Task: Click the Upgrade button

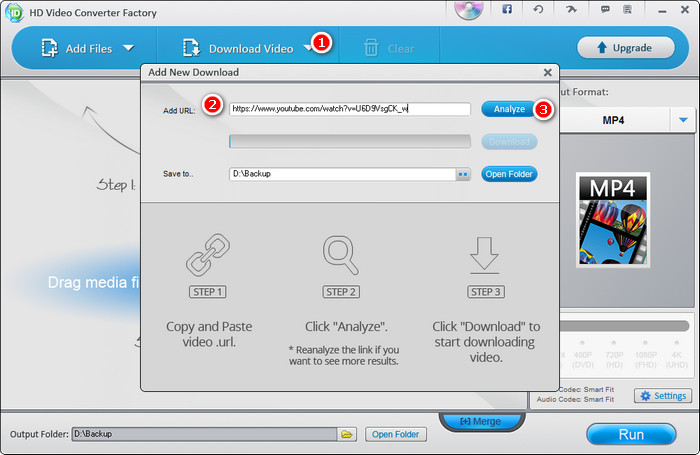Action: click(625, 48)
